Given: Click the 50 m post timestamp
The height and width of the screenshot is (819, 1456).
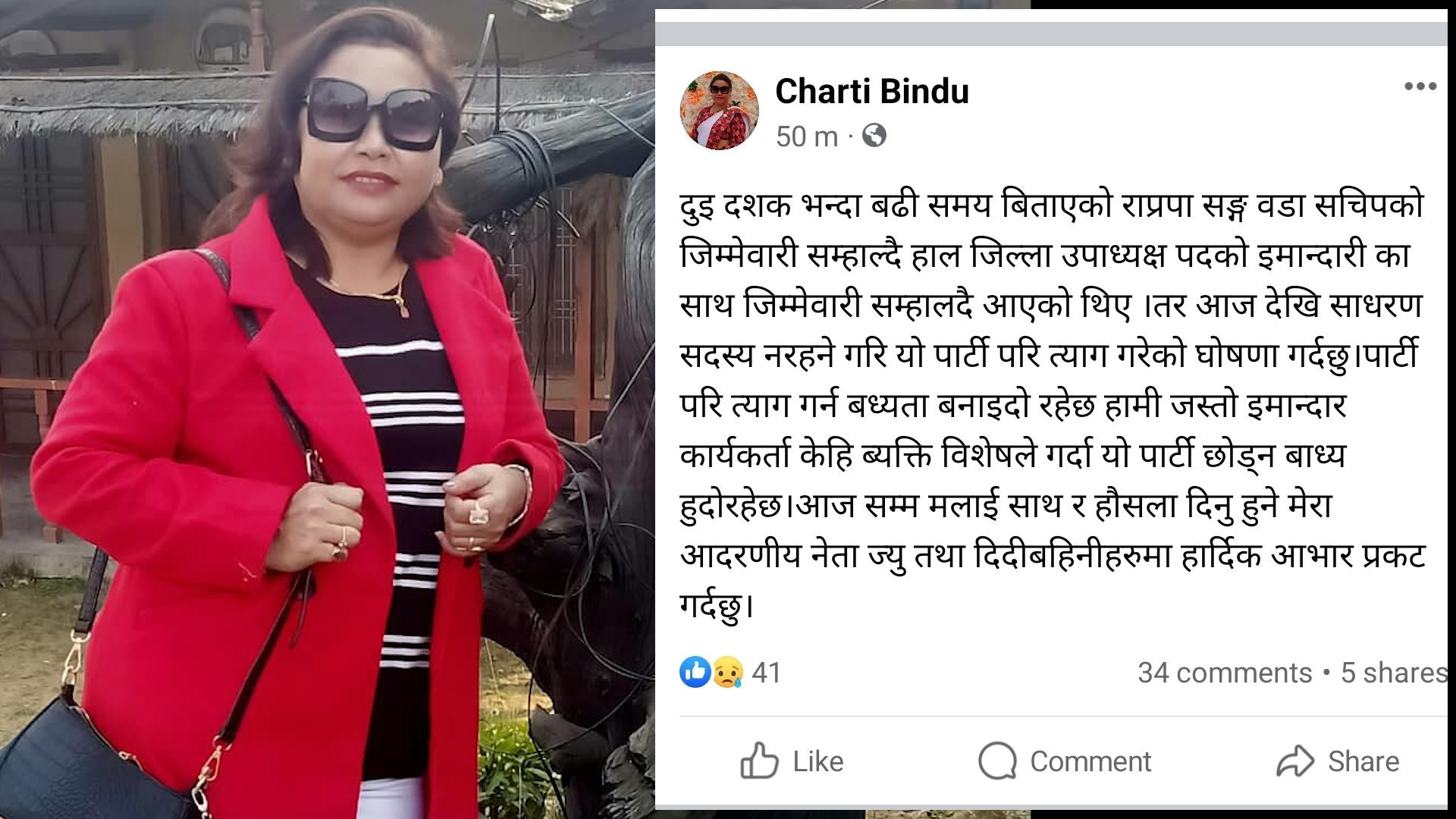Looking at the screenshot, I should [x=807, y=137].
